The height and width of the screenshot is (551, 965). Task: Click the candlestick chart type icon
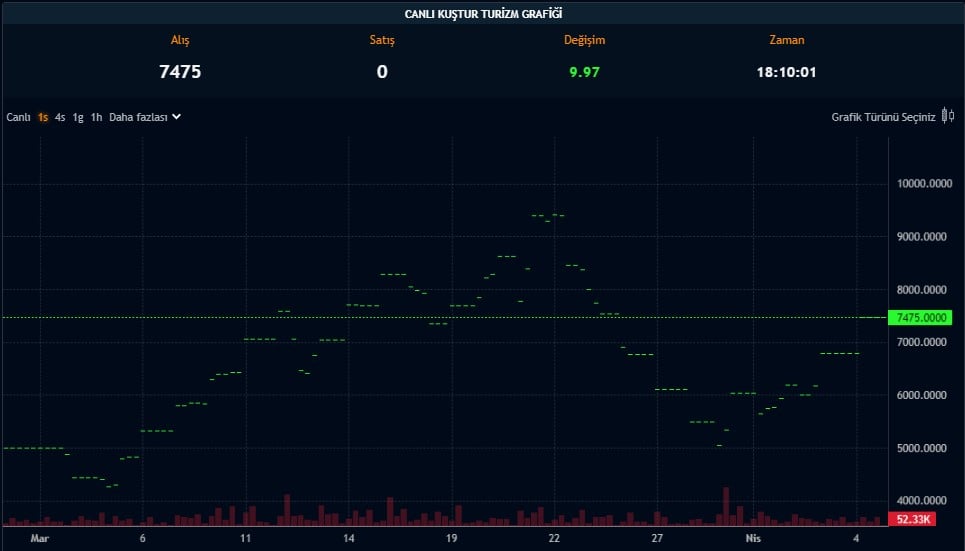(948, 117)
